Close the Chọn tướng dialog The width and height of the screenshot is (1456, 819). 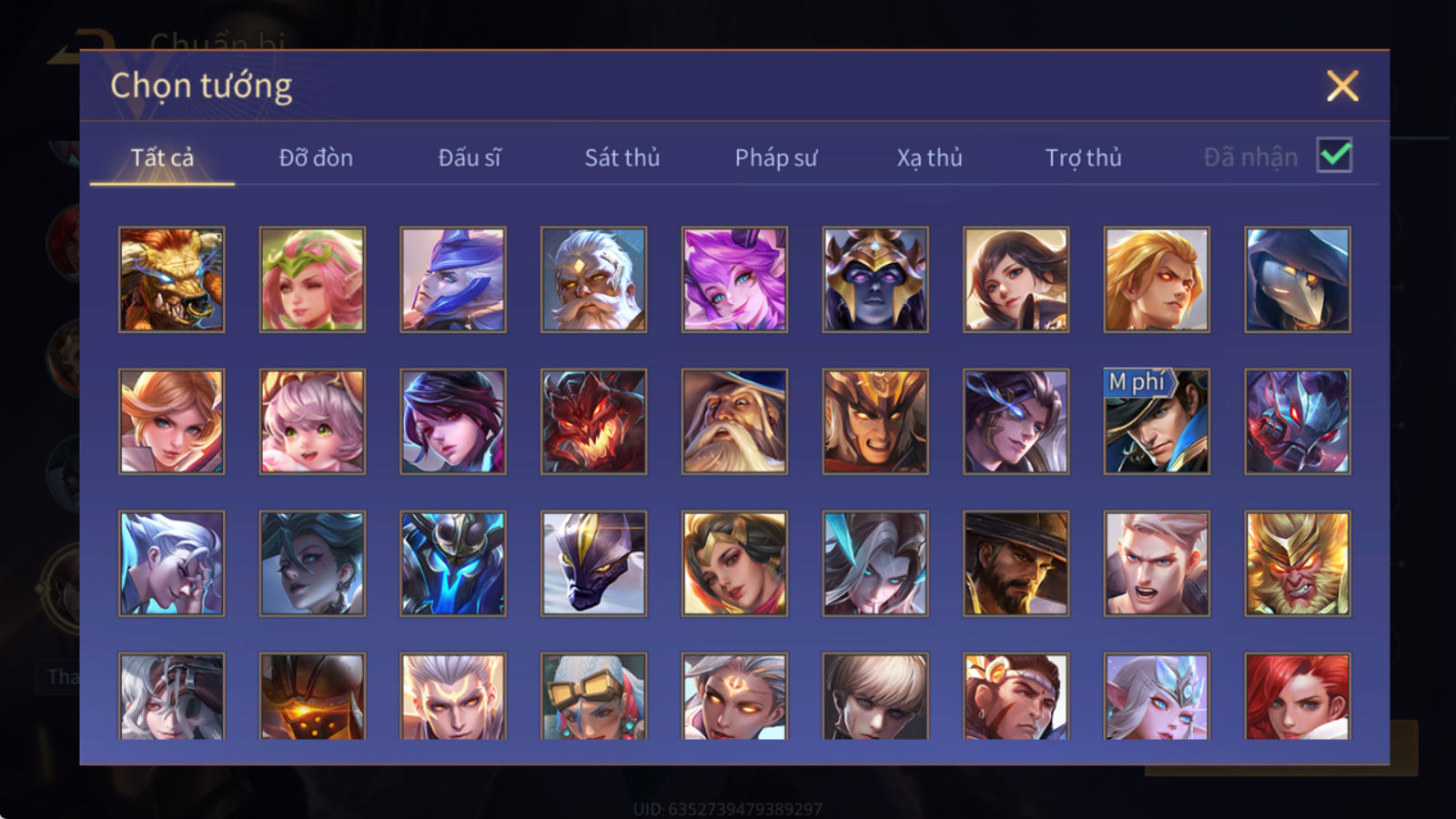(1342, 86)
